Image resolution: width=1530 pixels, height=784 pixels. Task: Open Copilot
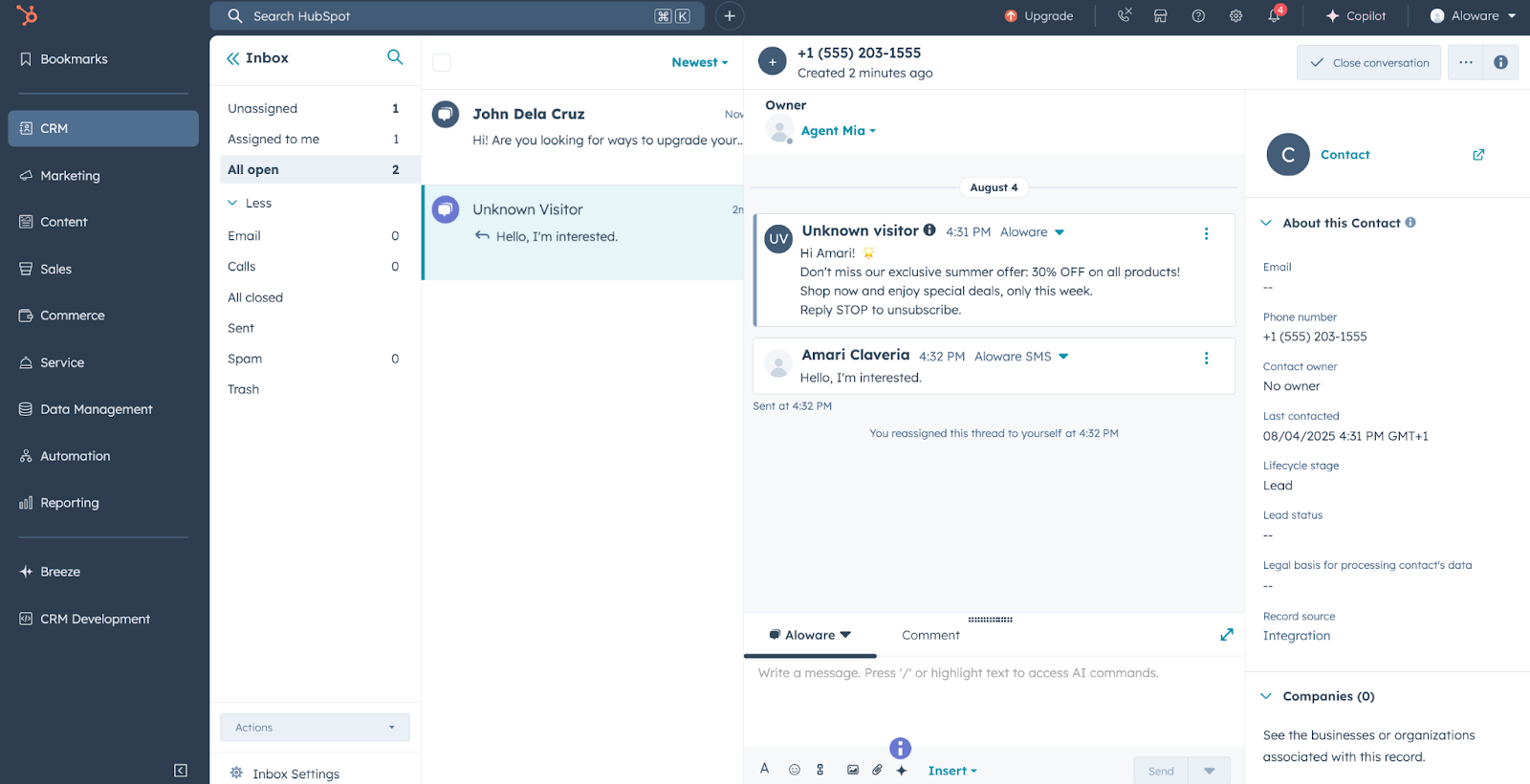click(x=1355, y=15)
